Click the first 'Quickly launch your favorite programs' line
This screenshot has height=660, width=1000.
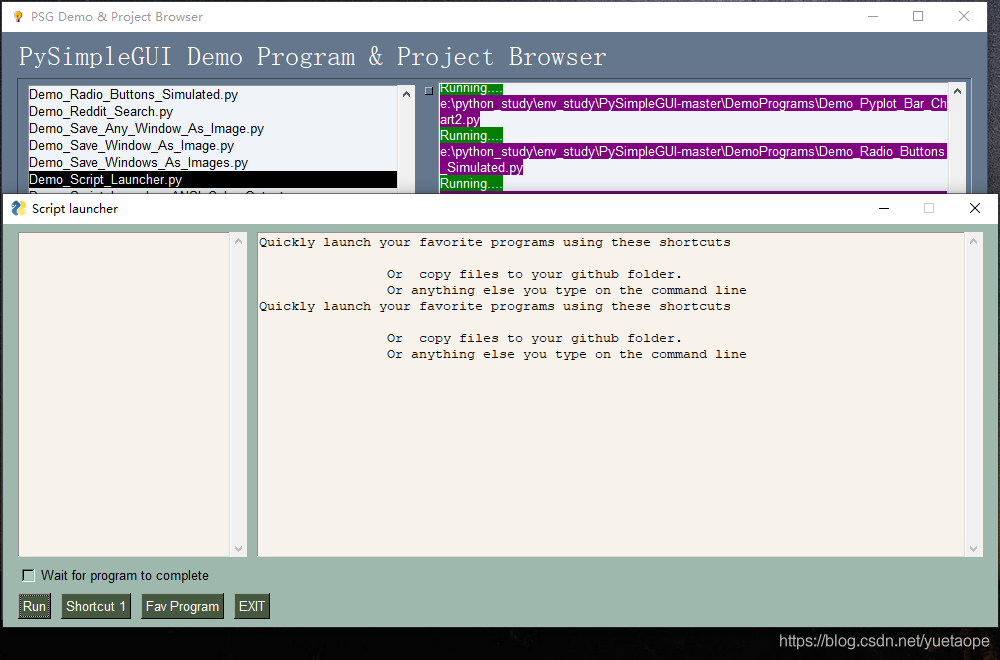click(x=495, y=242)
